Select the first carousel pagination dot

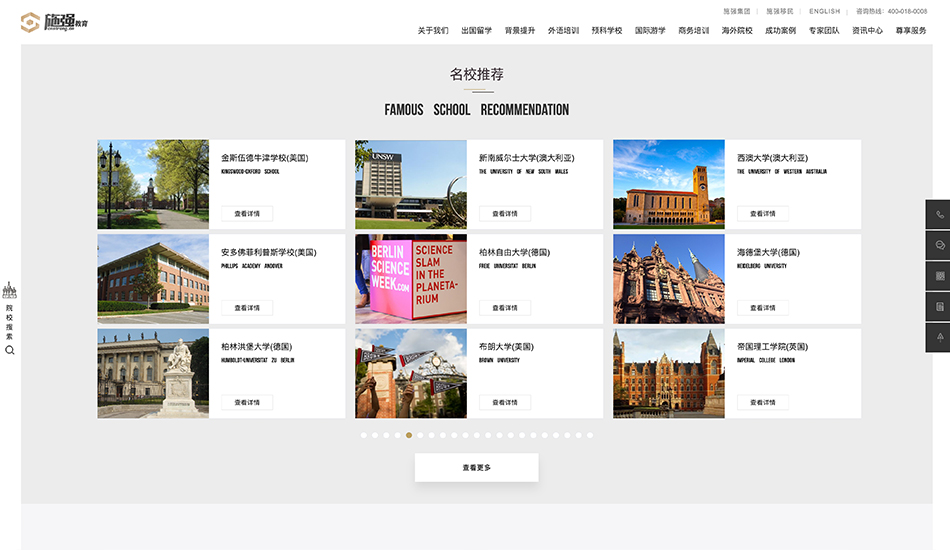pos(363,435)
